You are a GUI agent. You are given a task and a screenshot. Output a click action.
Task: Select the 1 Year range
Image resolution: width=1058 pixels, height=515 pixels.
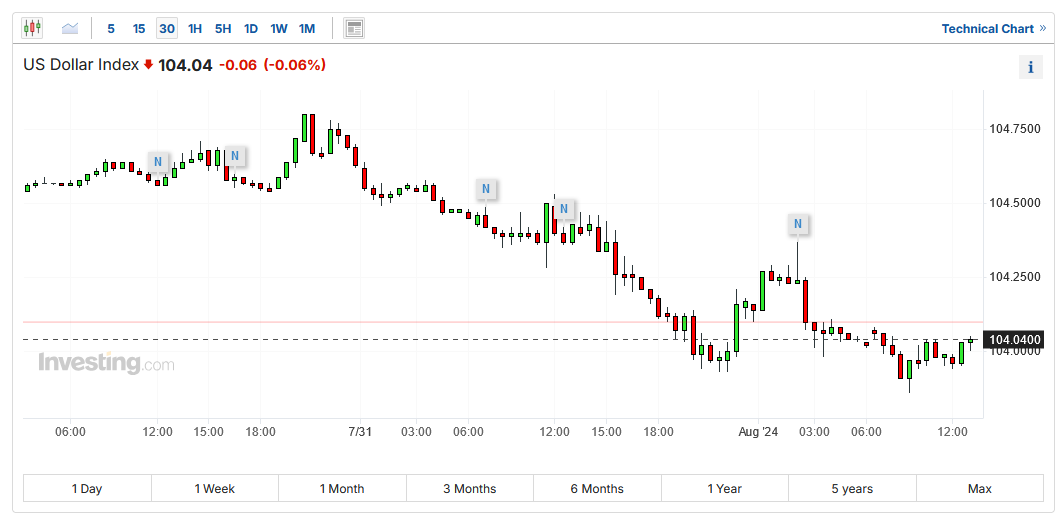724,488
